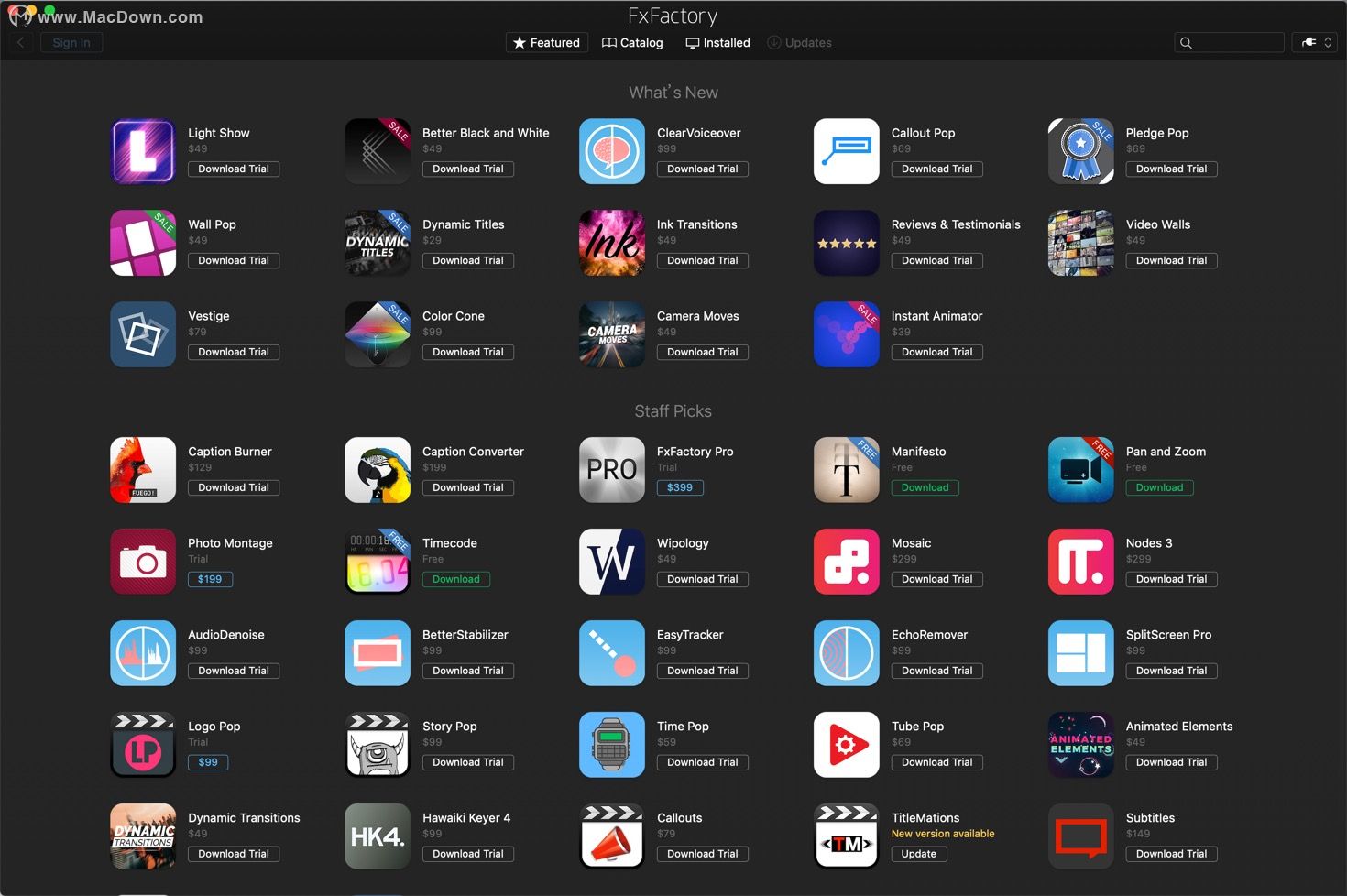Click the $399 FxFactory Pro price button
The width and height of the screenshot is (1347, 896).
680,488
